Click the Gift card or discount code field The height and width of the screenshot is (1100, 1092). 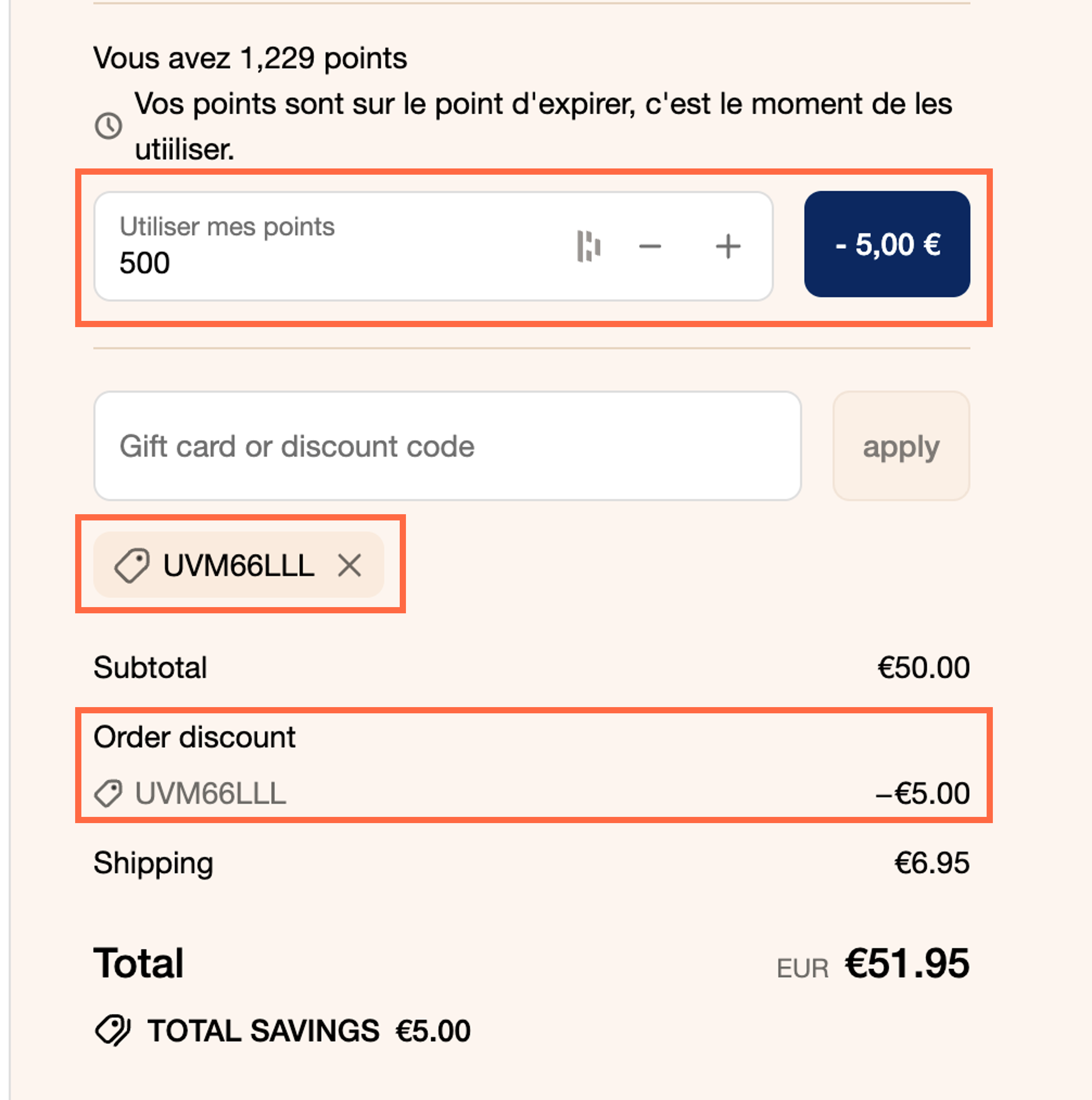[448, 446]
